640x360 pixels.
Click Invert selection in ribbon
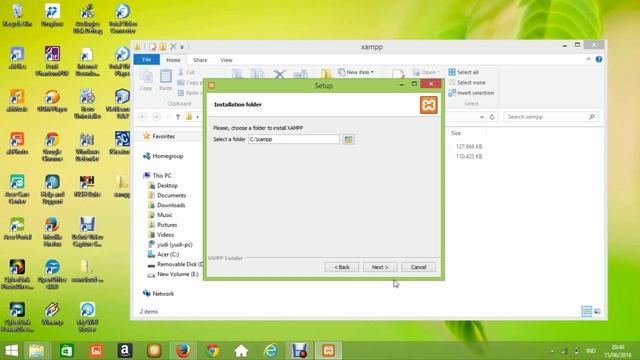point(471,93)
